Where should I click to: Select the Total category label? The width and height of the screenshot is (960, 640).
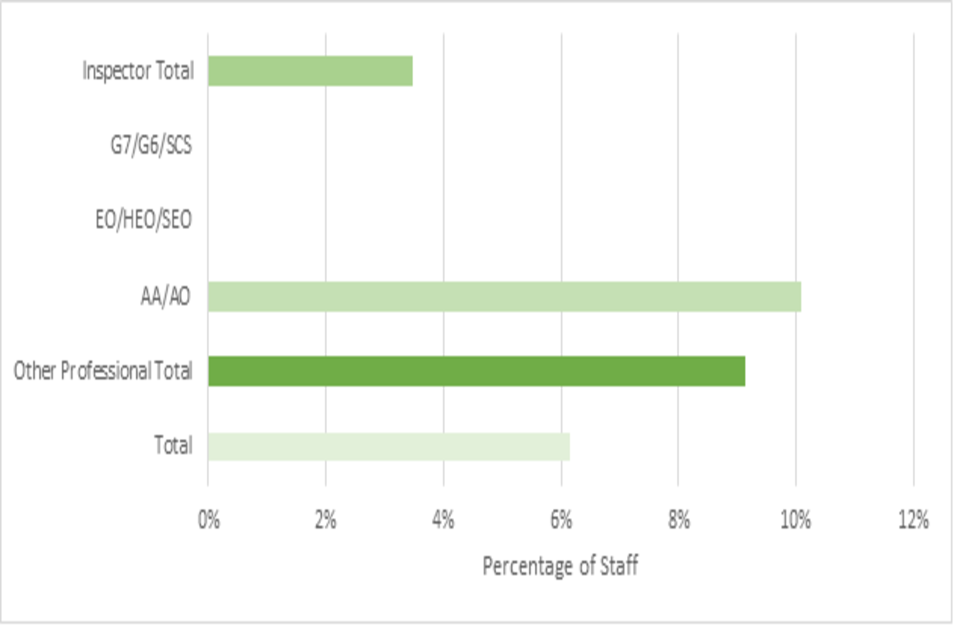click(173, 446)
